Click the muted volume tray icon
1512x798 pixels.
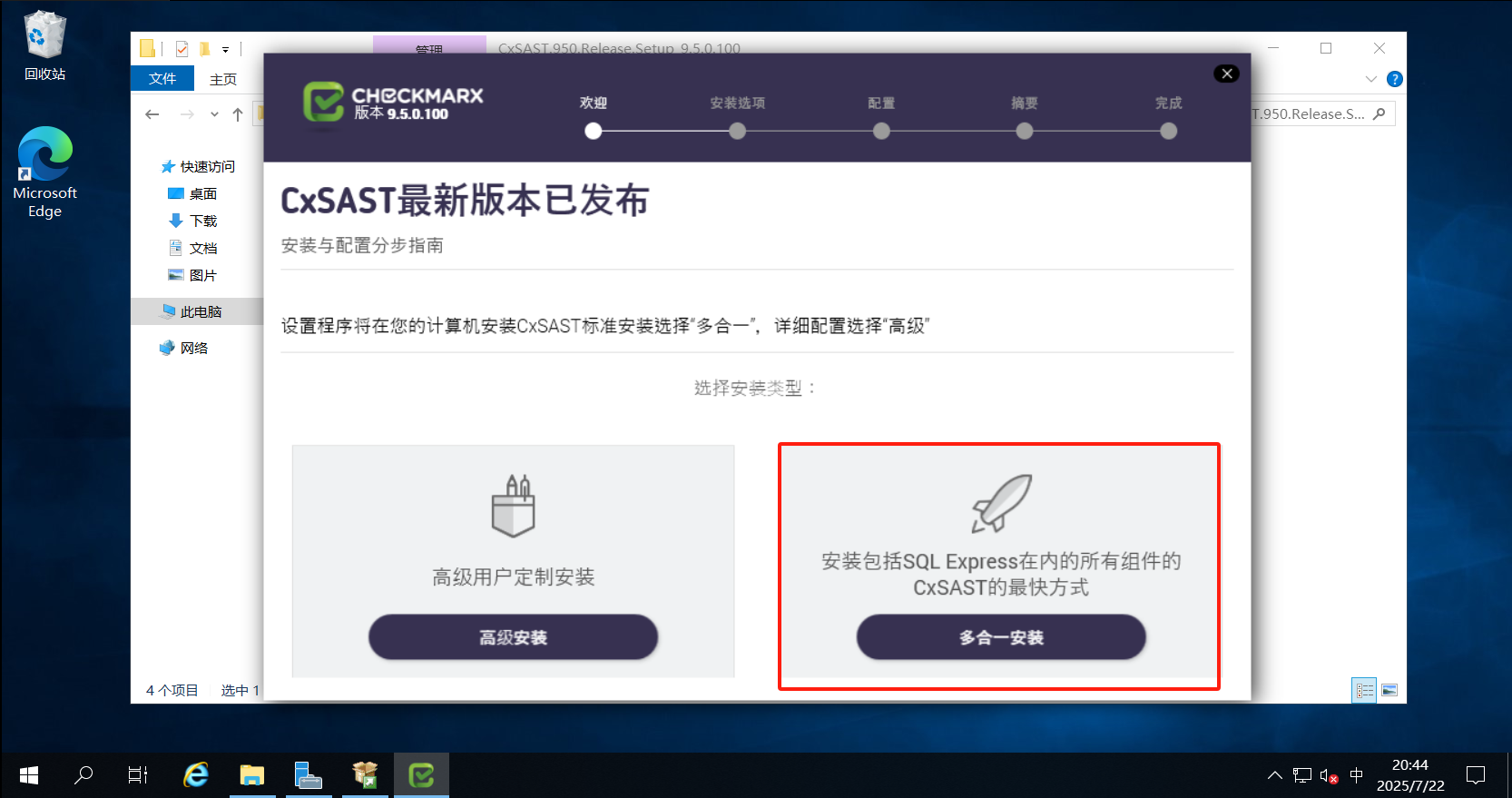(x=1329, y=775)
